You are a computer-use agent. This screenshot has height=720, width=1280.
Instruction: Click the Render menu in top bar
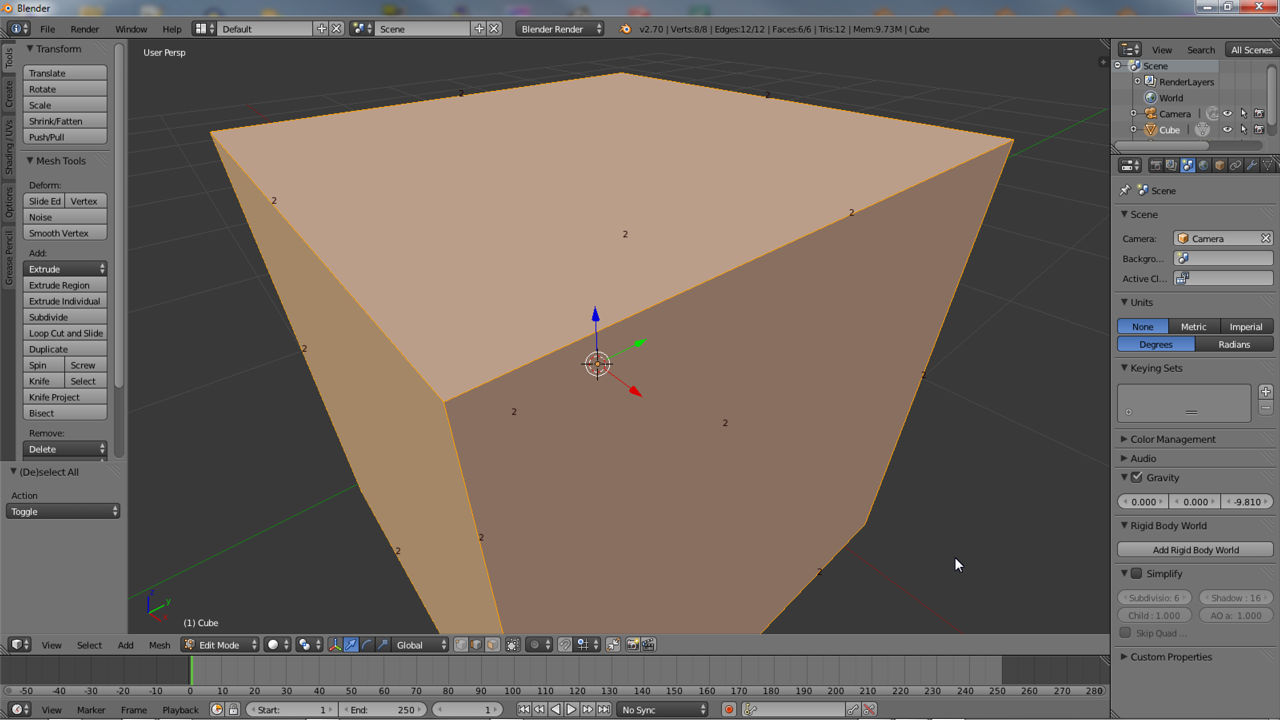click(84, 29)
